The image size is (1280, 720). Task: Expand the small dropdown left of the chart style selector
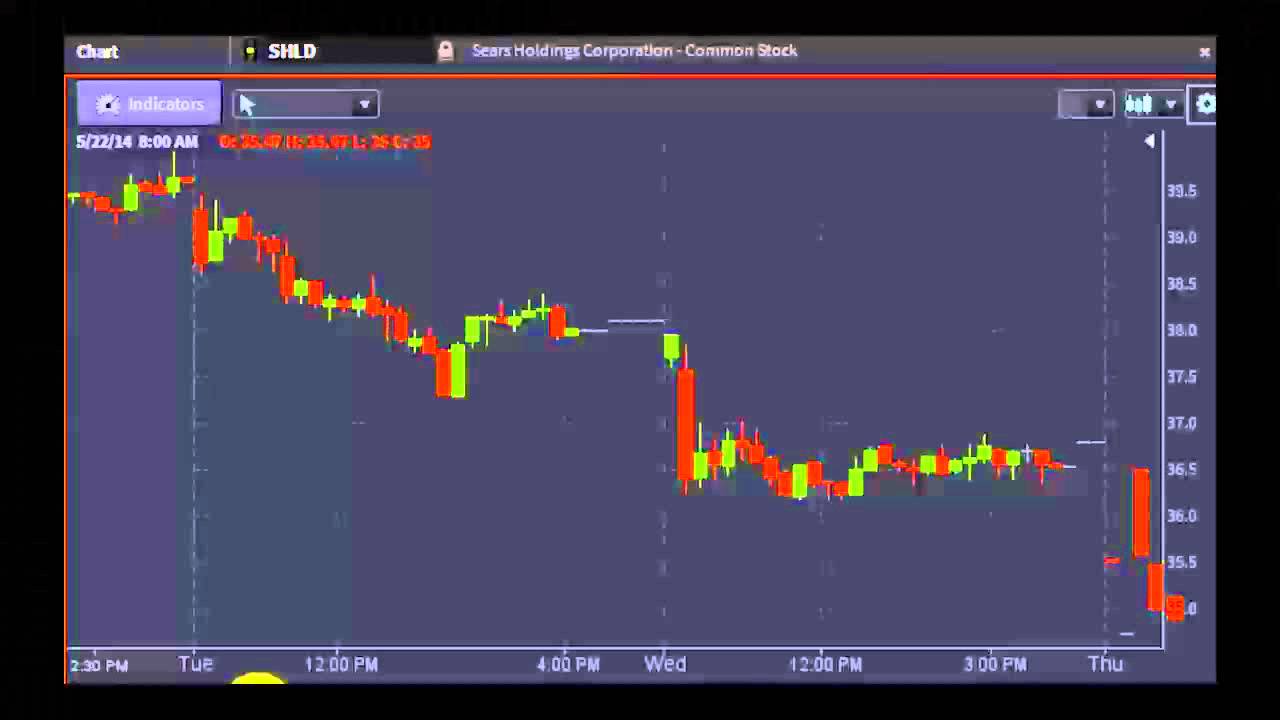point(1086,104)
